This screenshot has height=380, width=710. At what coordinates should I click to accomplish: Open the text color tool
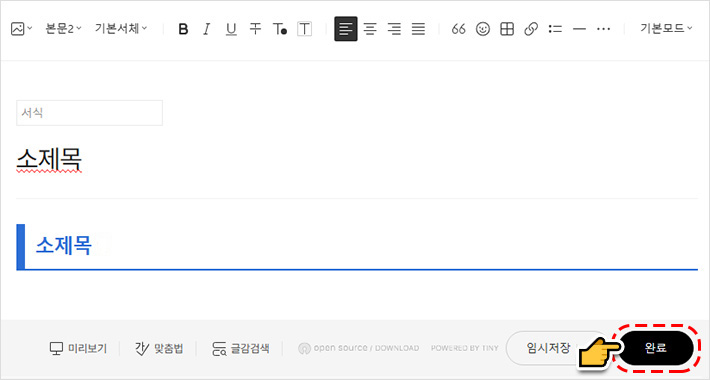(279, 29)
